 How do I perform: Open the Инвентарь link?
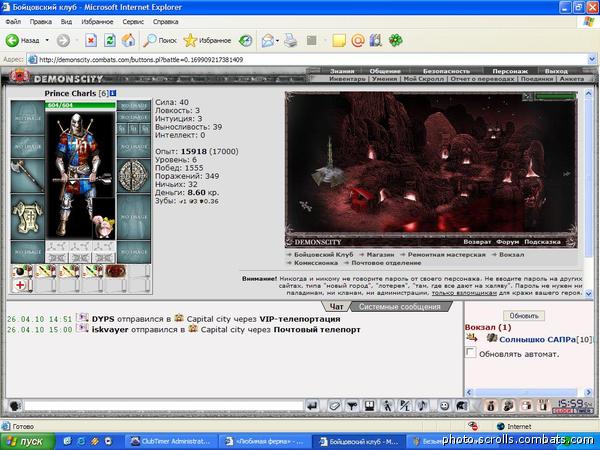[x=347, y=78]
